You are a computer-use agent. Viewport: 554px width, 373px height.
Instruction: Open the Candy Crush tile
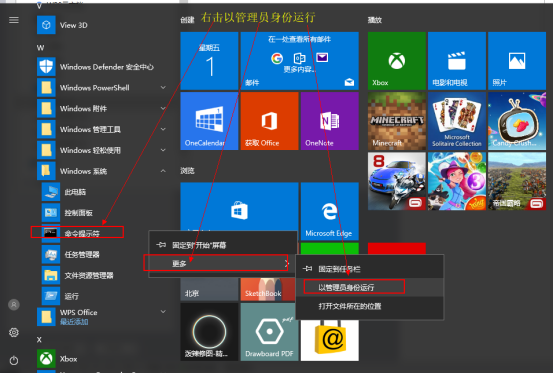[517, 121]
